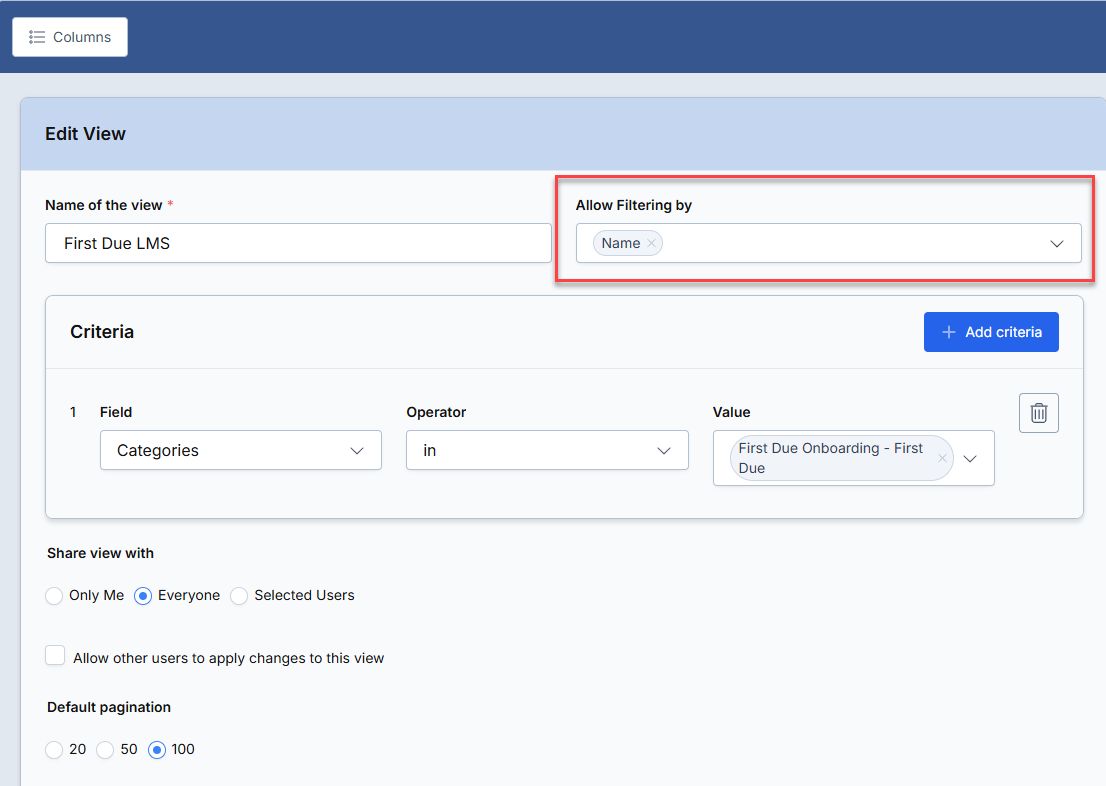Set default pagination to 50
Viewport: 1106px width, 786px height.
coord(105,749)
